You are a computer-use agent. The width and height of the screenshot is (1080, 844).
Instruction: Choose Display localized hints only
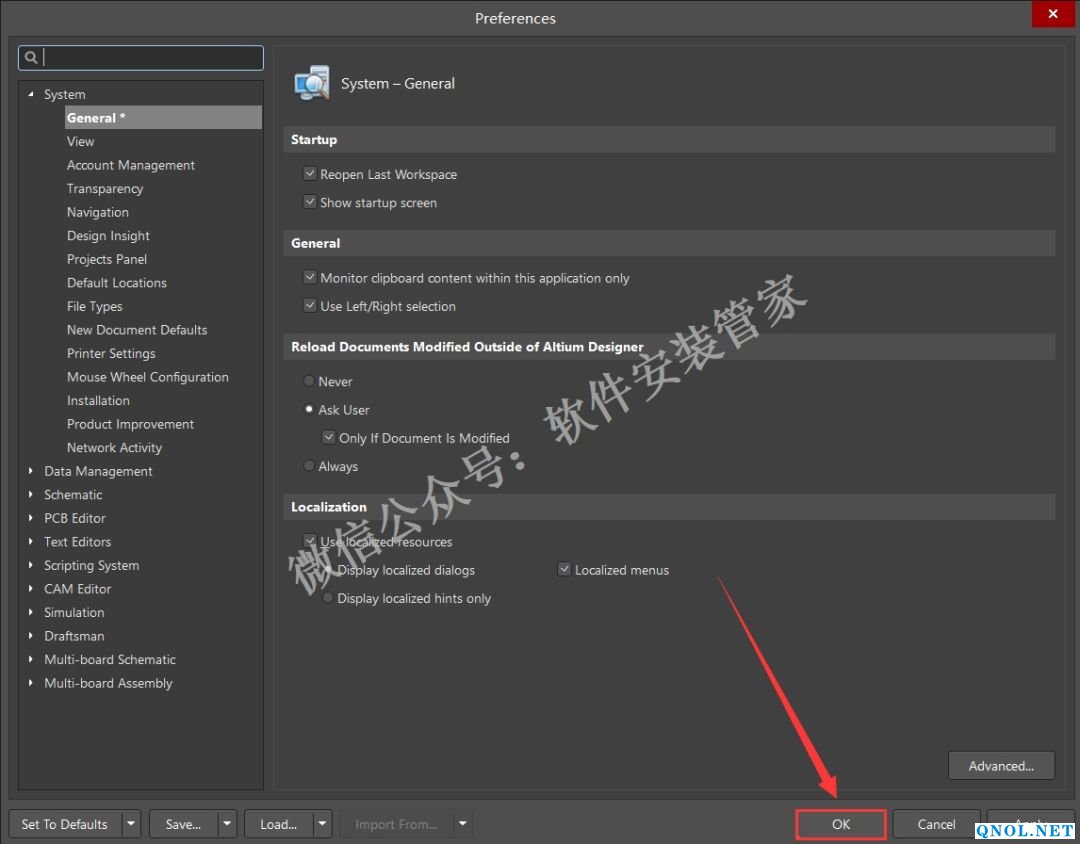(328, 598)
